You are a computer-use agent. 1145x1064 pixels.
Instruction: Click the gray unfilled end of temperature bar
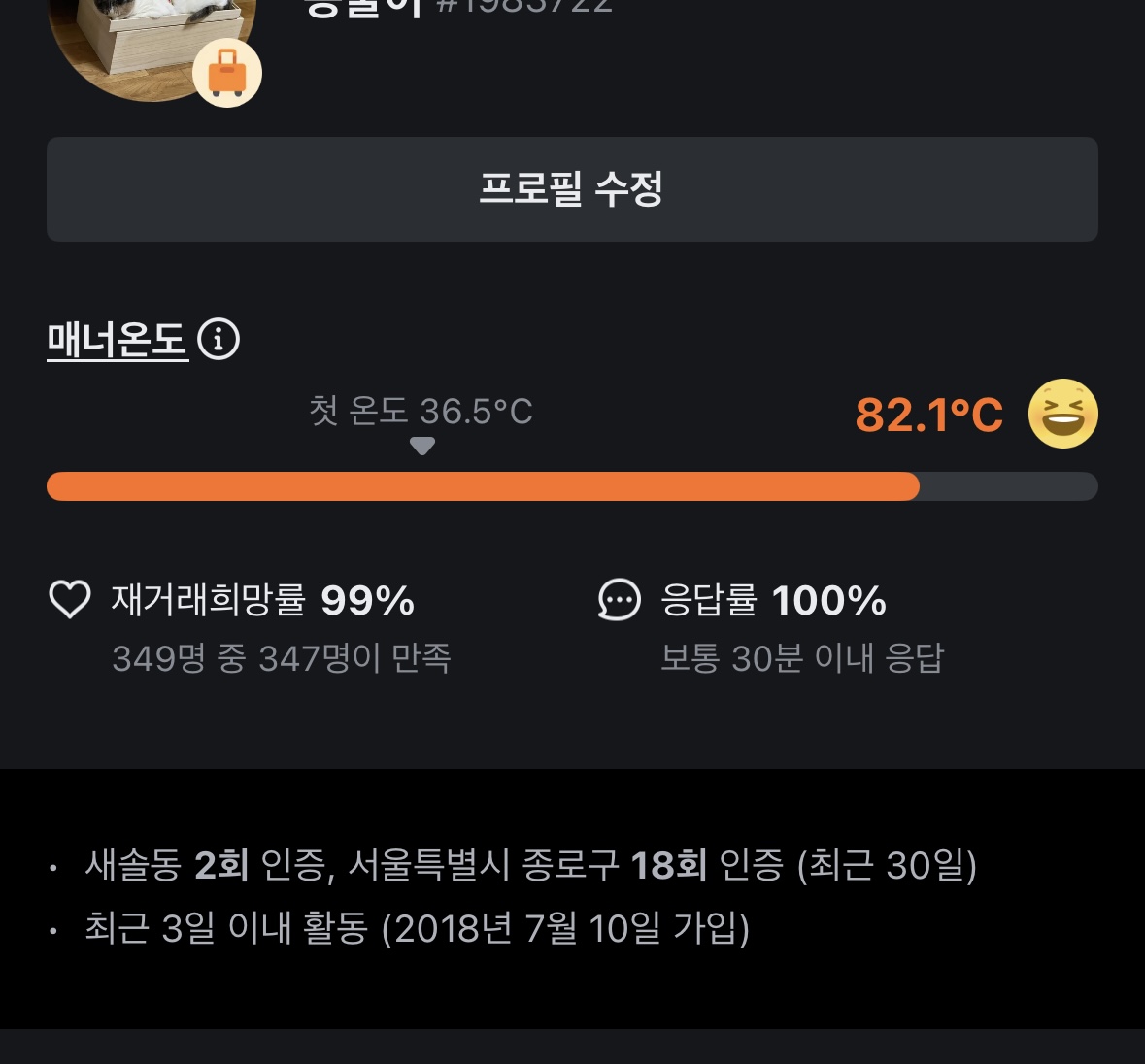[1008, 486]
